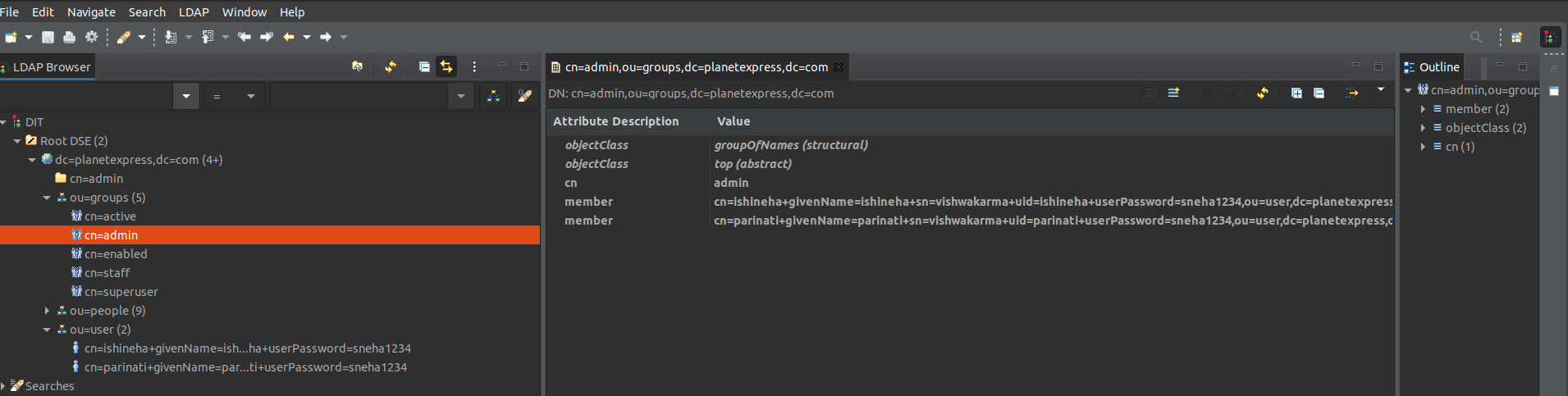The image size is (1568, 396).
Task: Toggle quick search scope subtree button
Action: point(493,96)
